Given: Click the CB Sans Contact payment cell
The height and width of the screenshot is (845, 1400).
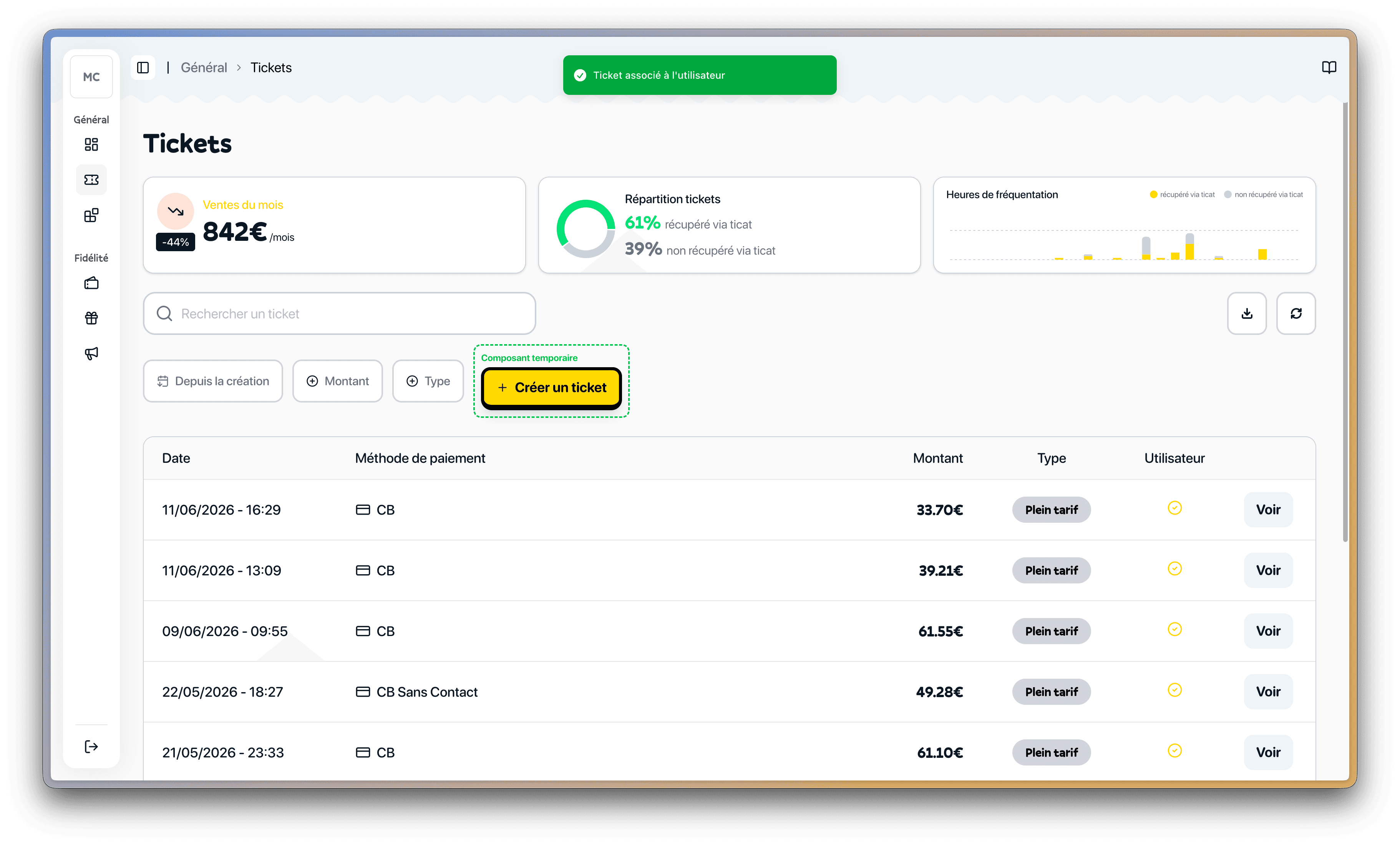Looking at the screenshot, I should (416, 692).
